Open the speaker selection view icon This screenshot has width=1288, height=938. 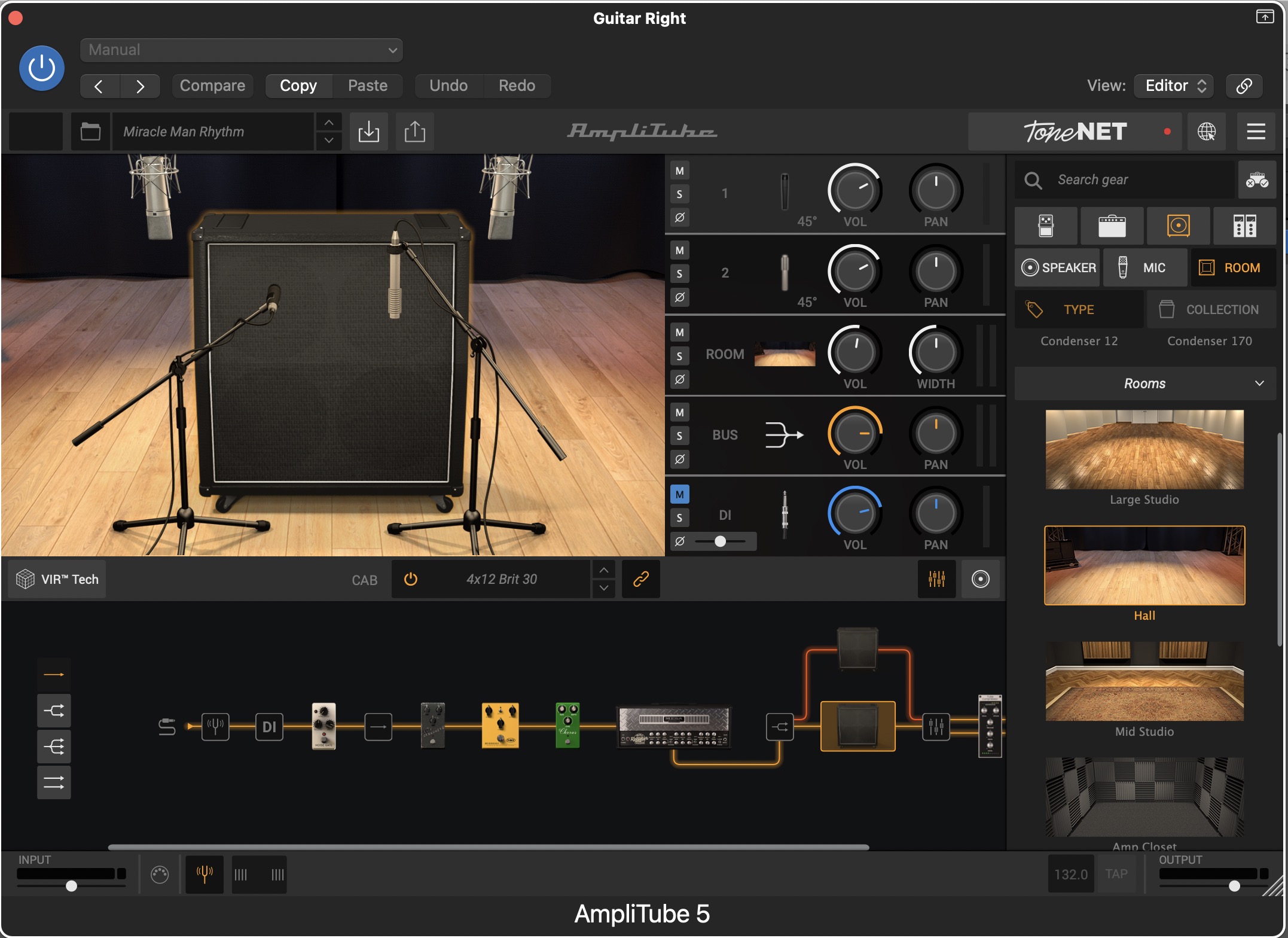point(981,580)
